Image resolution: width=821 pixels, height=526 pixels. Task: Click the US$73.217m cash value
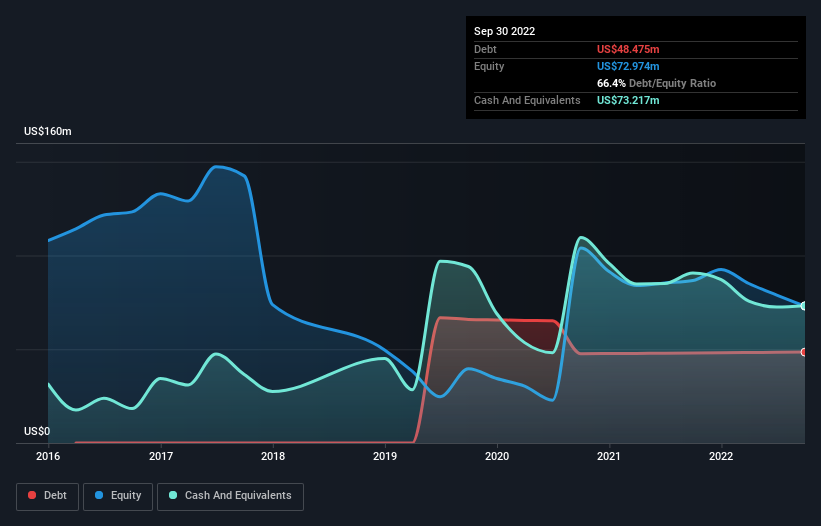coord(628,100)
